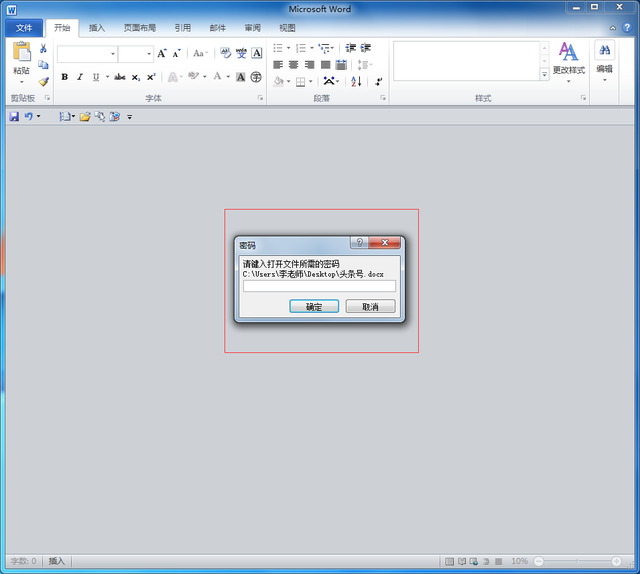Image resolution: width=640 pixels, height=574 pixels.
Task: Open the Bullets list dropdown arrow
Action: pos(289,48)
